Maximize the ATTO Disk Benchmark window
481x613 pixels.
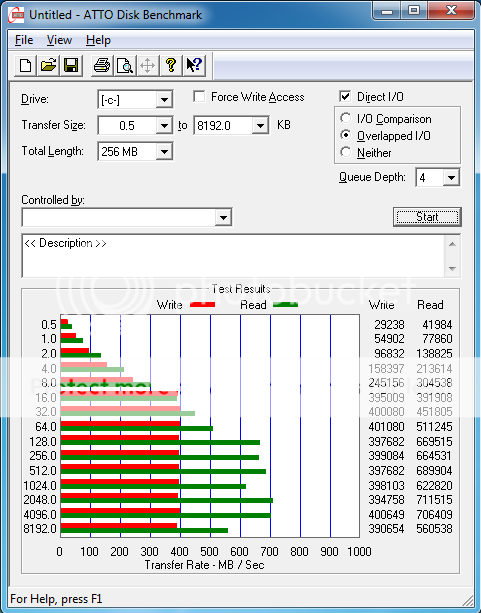[x=414, y=11]
